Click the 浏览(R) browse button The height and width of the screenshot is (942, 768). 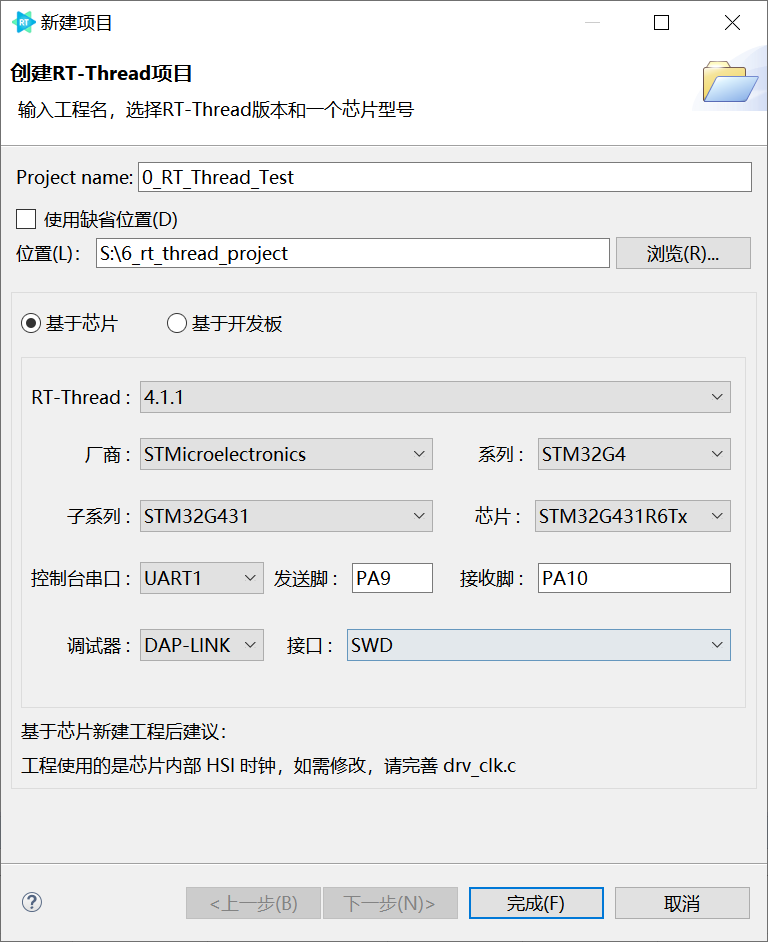(683, 252)
